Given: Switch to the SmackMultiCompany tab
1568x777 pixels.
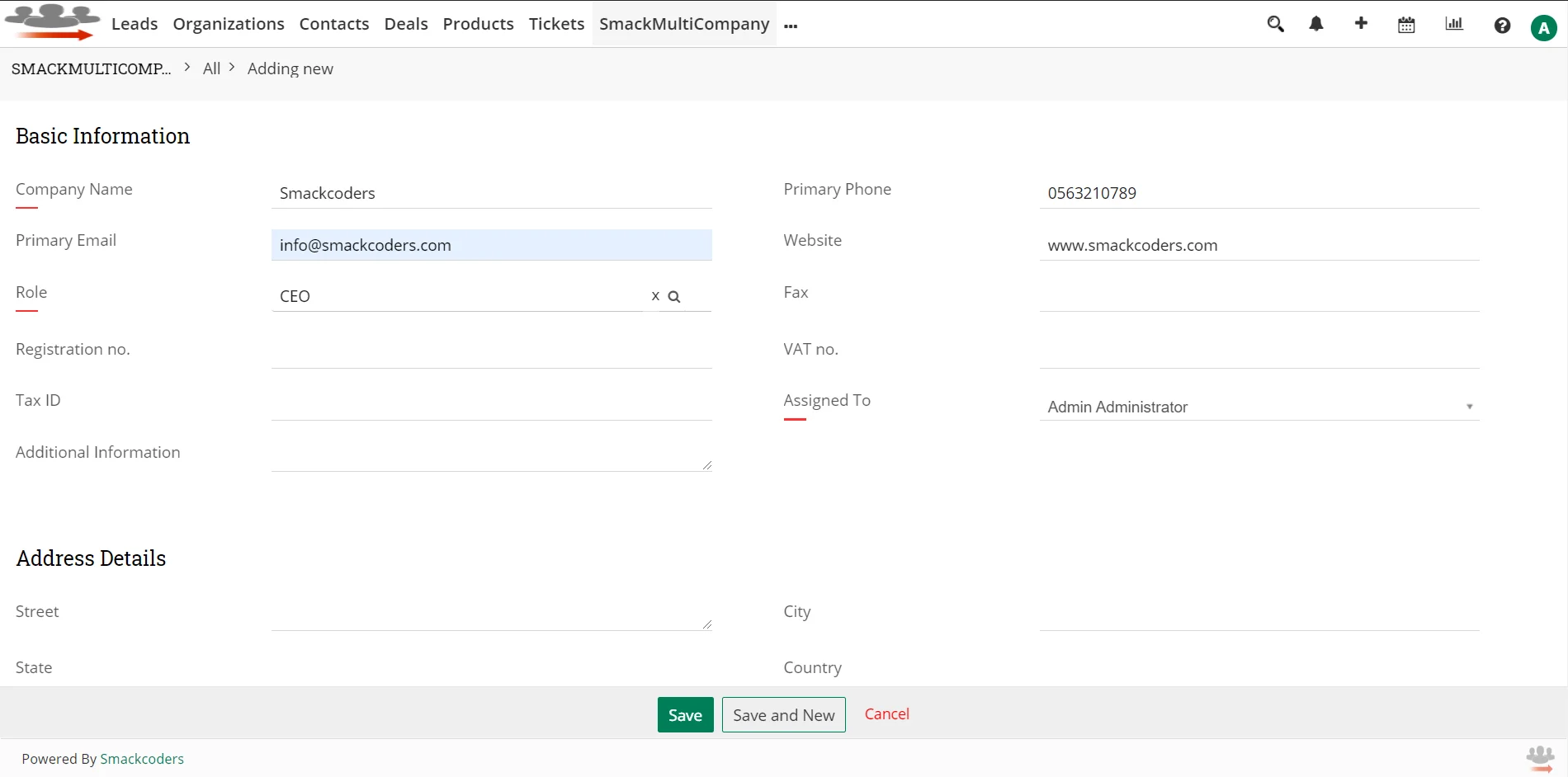Looking at the screenshot, I should tap(683, 24).
